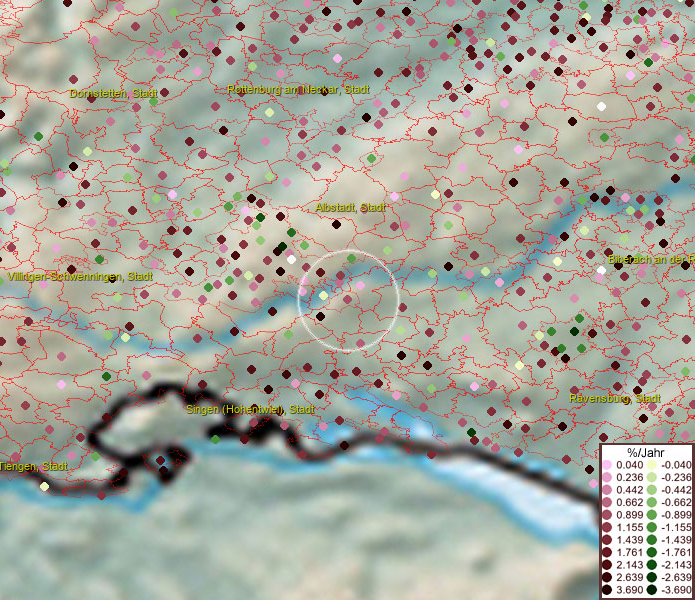Screen dimensions: 695x600
Task: Click the green swatch for -0.442
Action: coord(652,490)
